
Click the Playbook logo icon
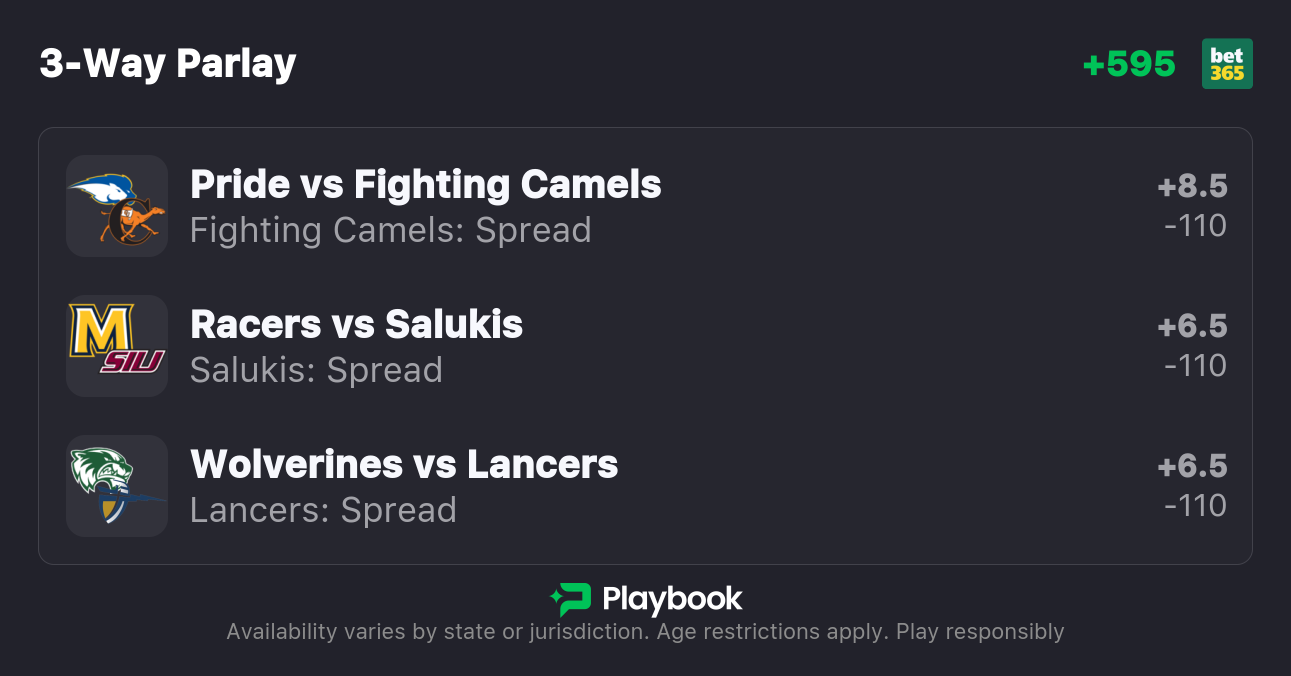pyautogui.click(x=571, y=599)
